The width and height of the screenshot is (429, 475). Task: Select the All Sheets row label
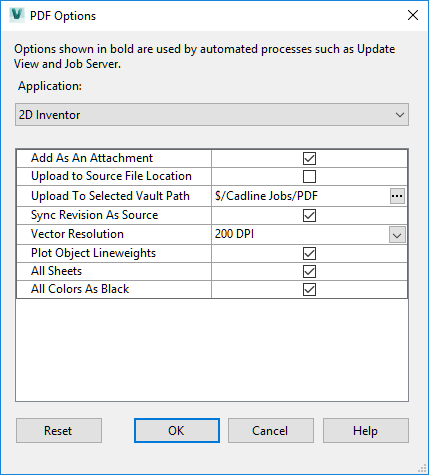56,271
